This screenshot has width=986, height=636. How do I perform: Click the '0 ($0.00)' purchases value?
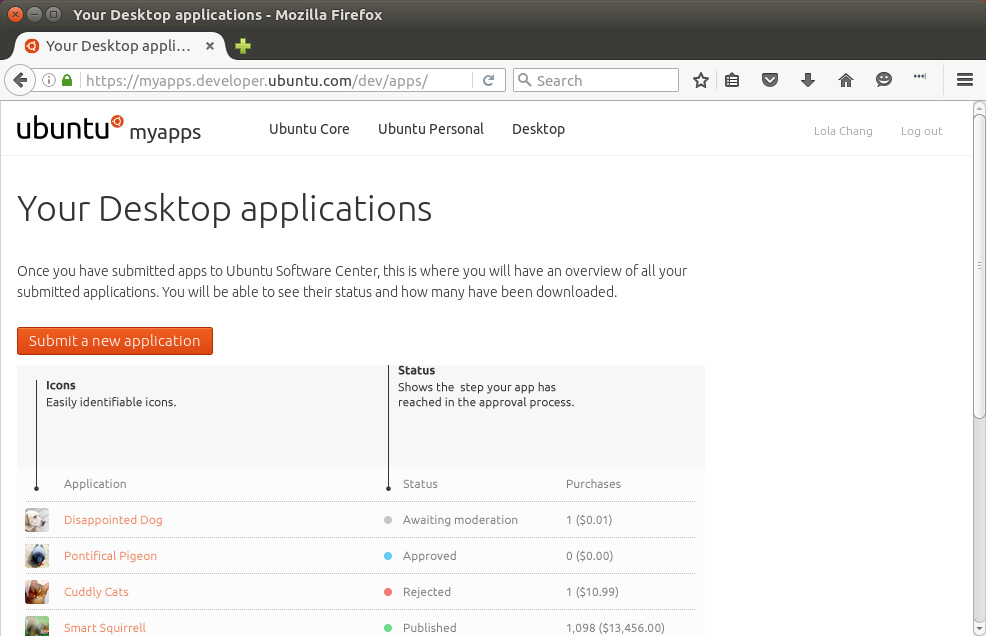[589, 556]
